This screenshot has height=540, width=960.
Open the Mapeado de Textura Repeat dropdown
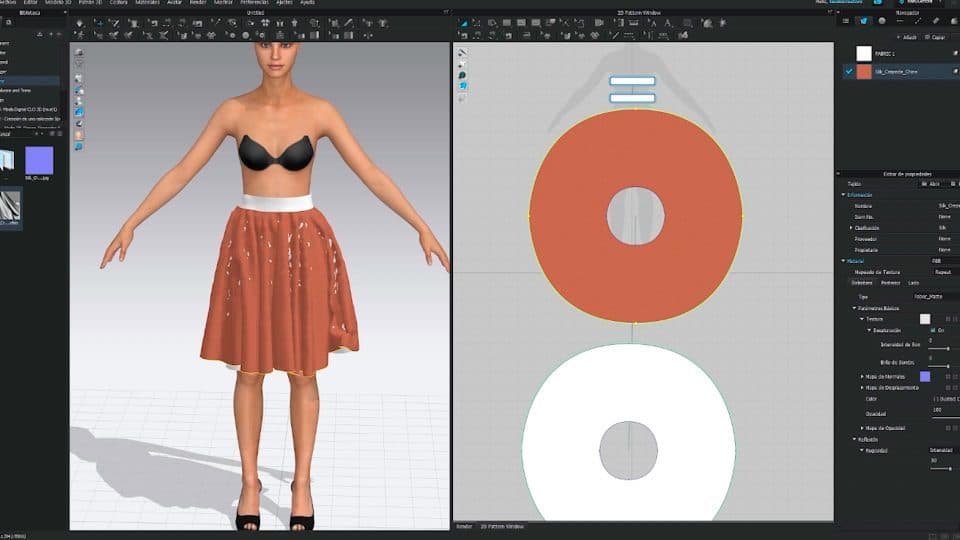[943, 272]
